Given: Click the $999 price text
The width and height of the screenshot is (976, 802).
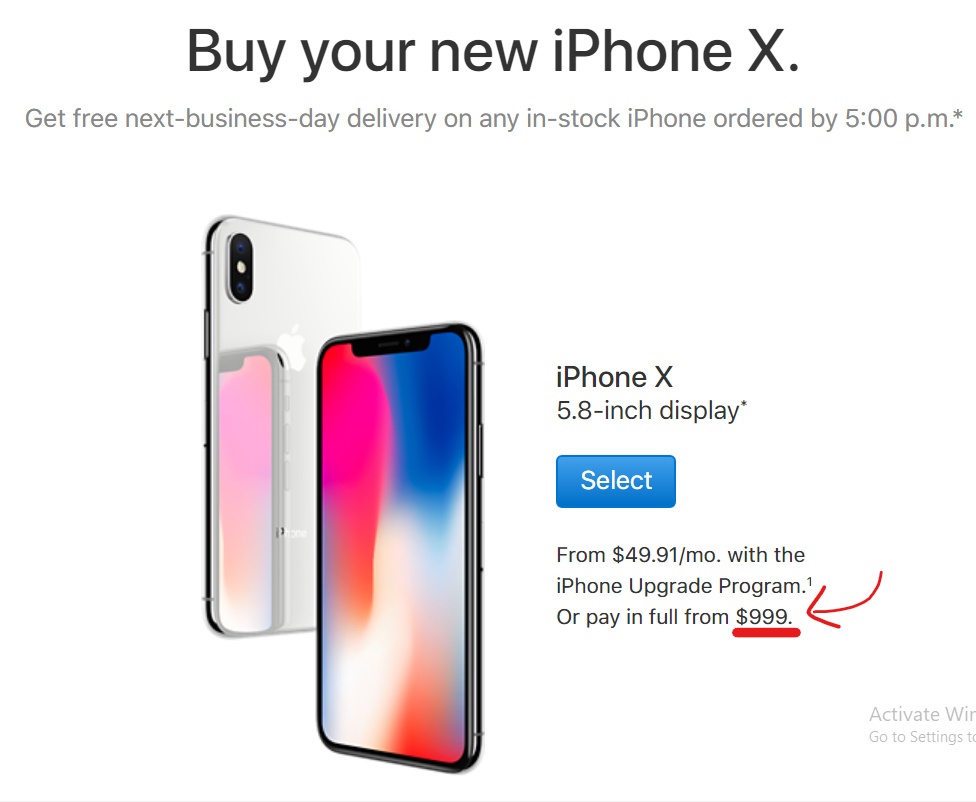Looking at the screenshot, I should pyautogui.click(x=764, y=616).
